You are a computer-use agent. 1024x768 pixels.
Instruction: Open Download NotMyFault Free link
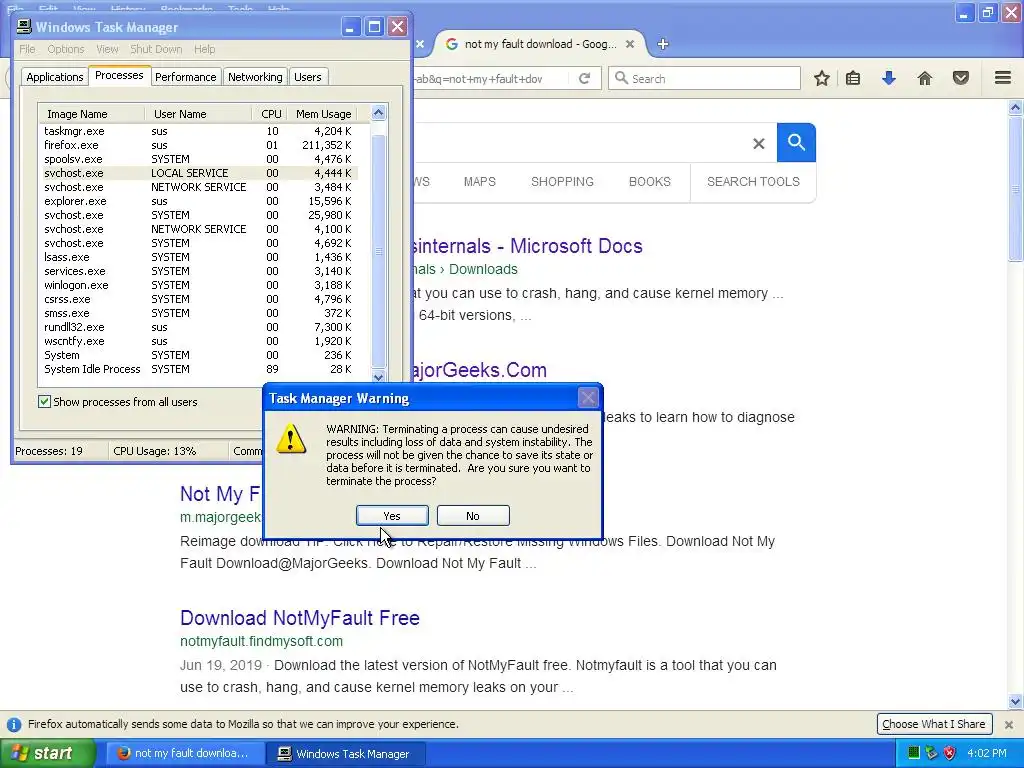300,618
